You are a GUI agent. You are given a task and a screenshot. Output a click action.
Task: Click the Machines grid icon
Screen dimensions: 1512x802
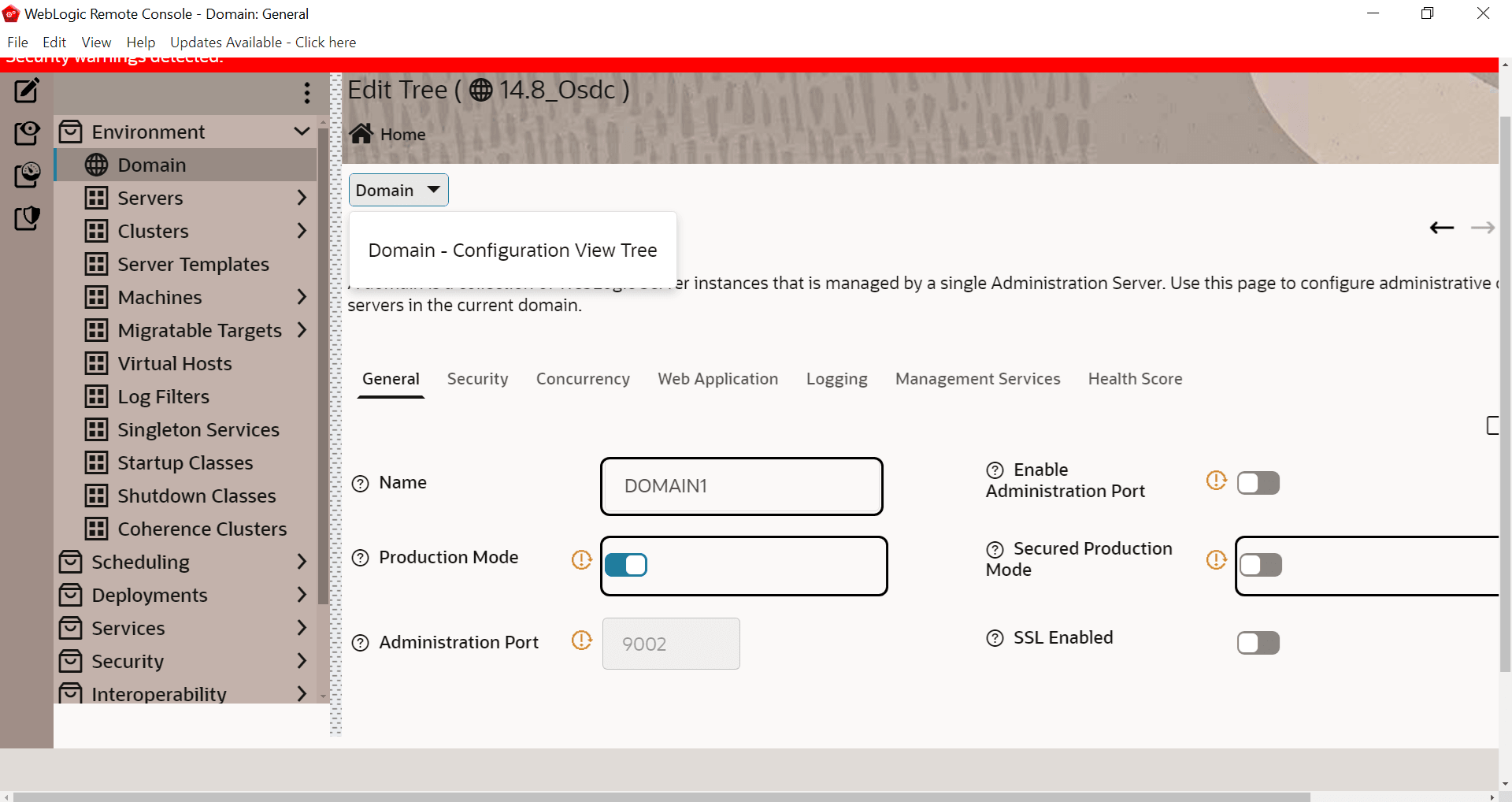pos(97,297)
